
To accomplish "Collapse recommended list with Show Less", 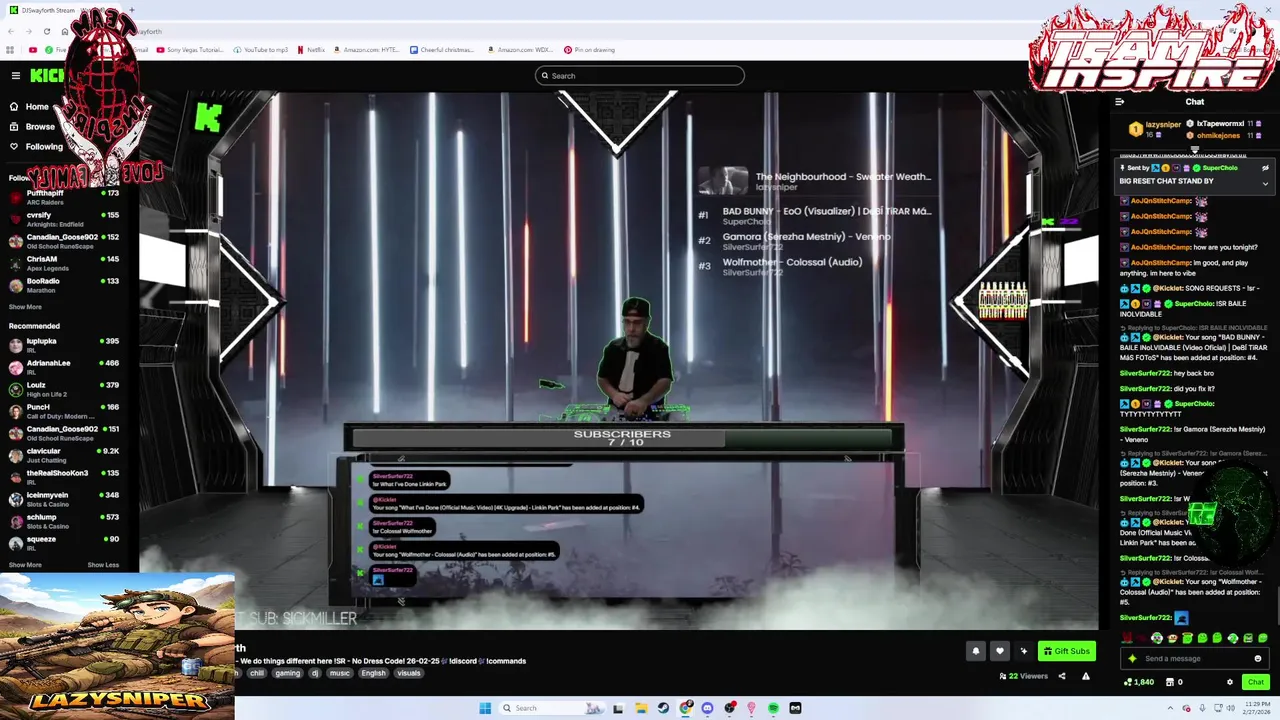I will (x=103, y=565).
